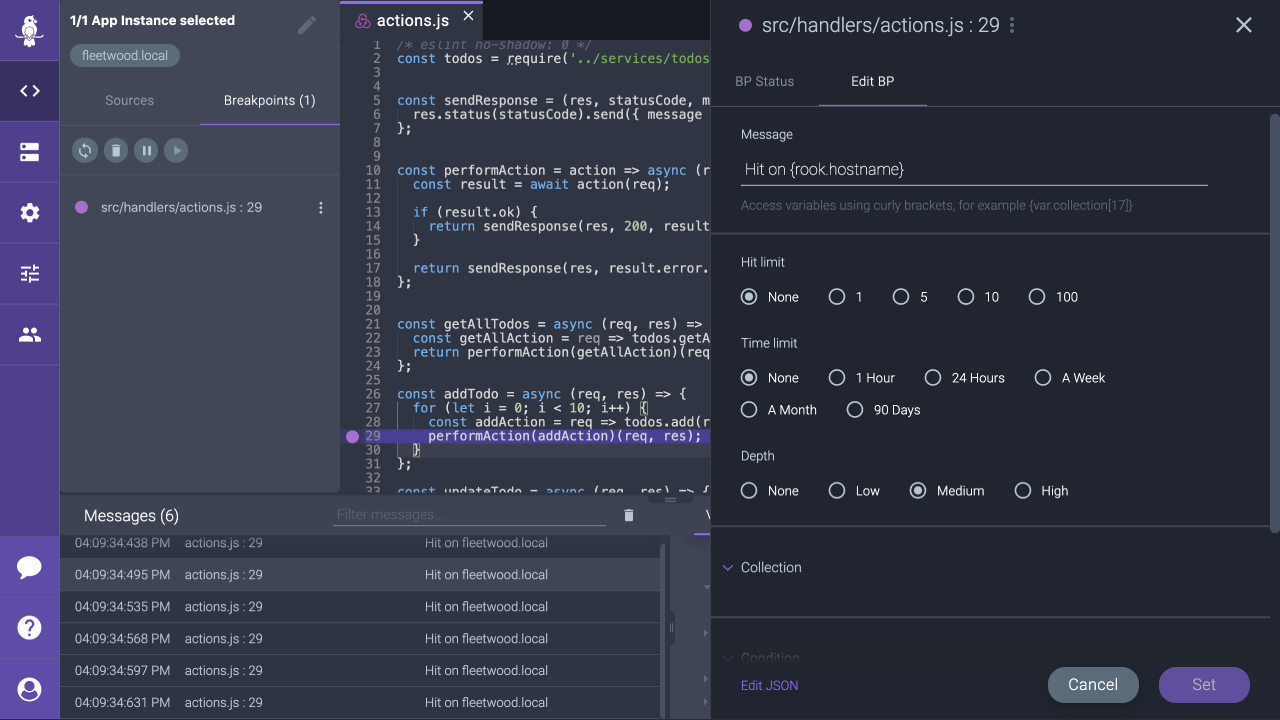Screen dimensions: 1280x720
Task: Open the debugger code view icon in sidebar
Action: pos(30,91)
